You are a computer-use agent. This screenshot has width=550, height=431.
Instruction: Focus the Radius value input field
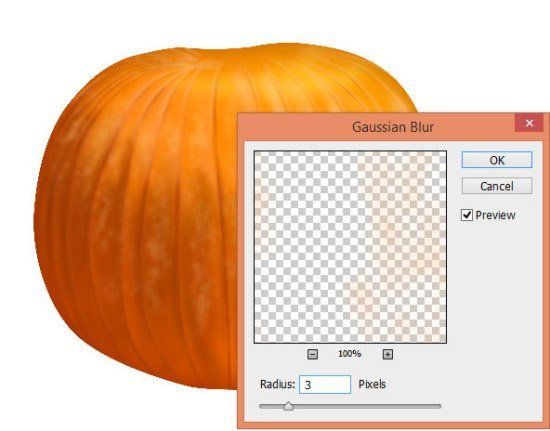point(325,384)
